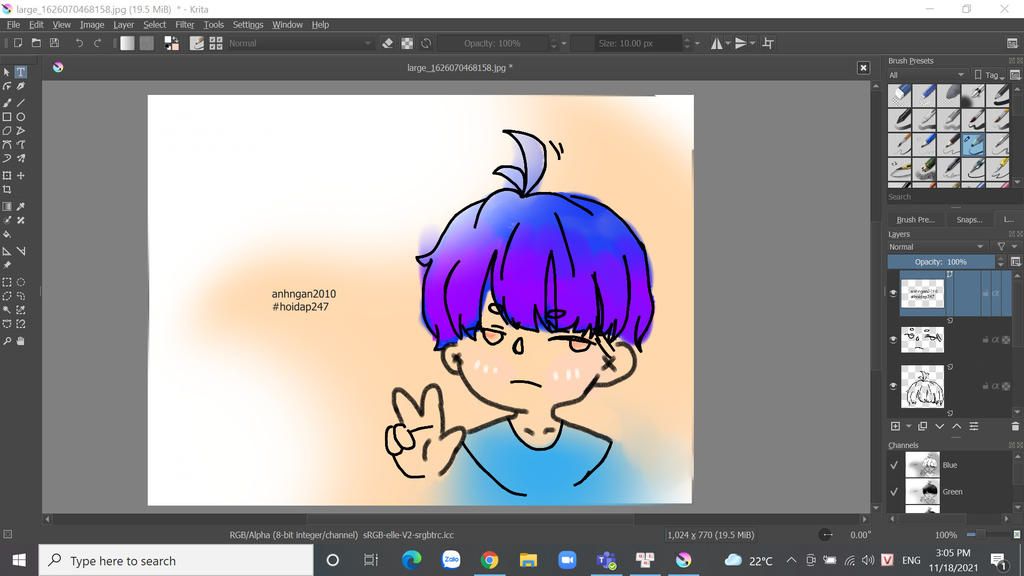Open Tag menu in Brush Presets

[x=990, y=75]
